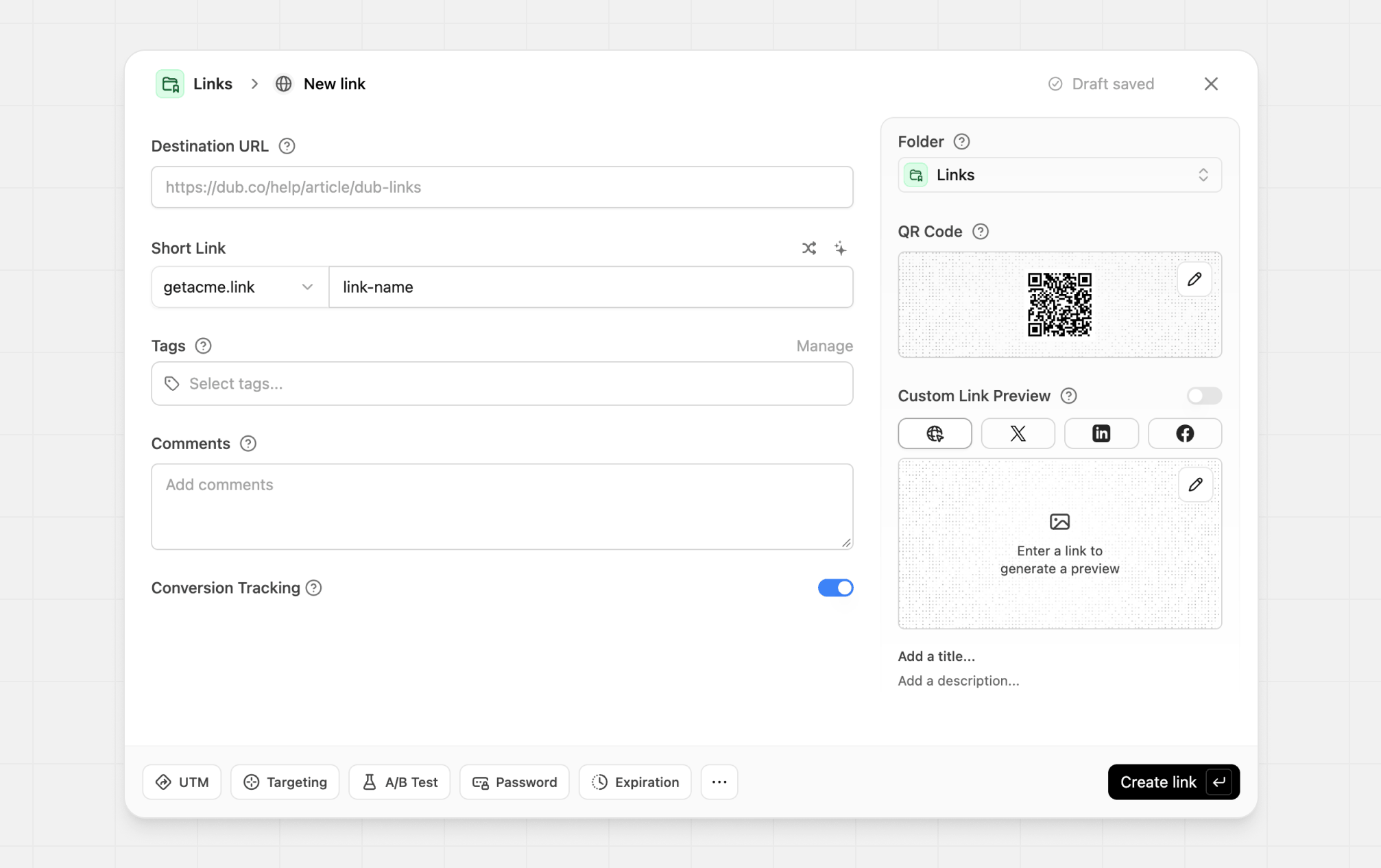1381x868 pixels.
Task: Focus the Destination URL input field
Action: [x=502, y=187]
